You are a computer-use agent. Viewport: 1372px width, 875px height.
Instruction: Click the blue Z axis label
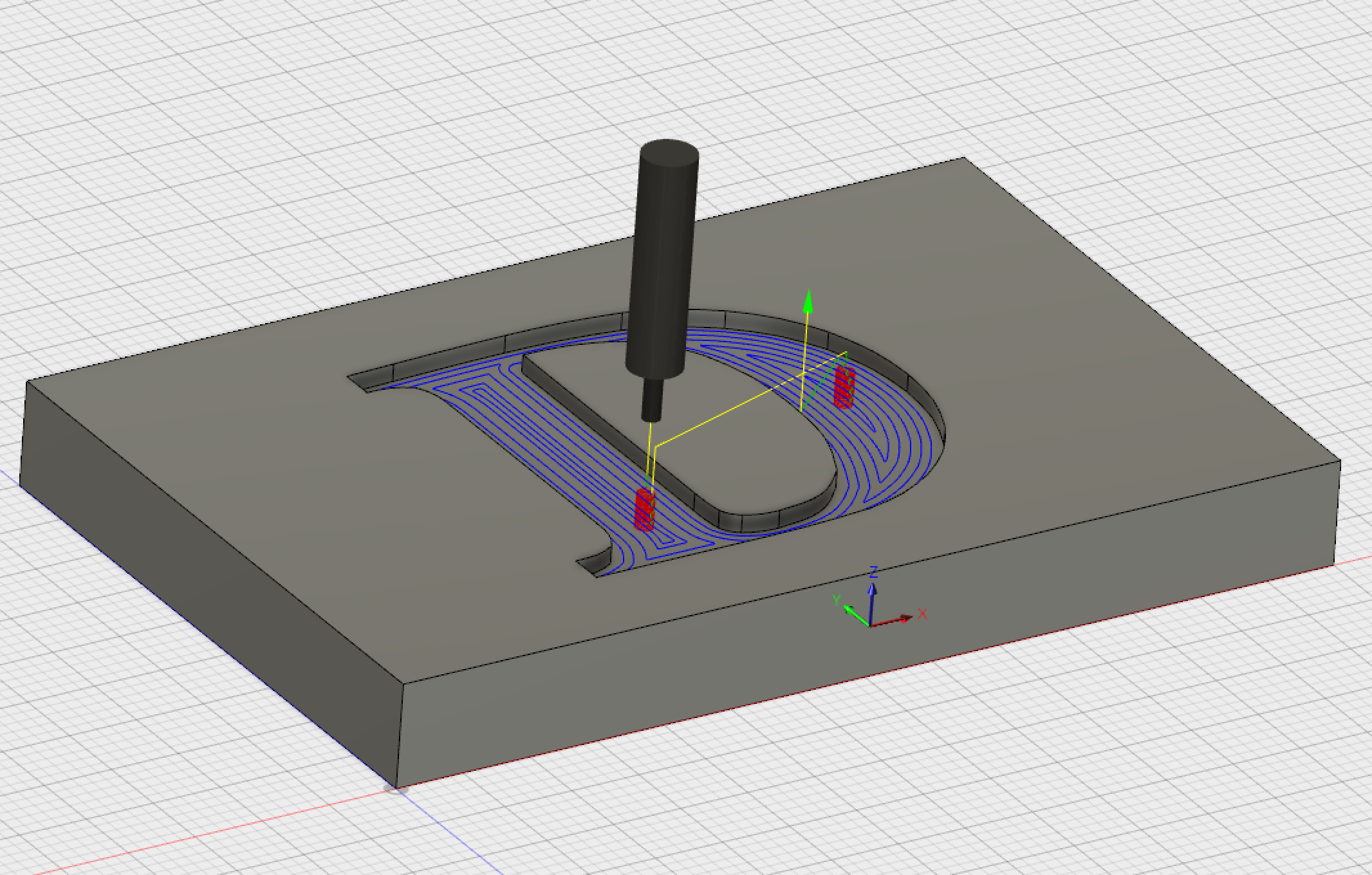click(873, 571)
